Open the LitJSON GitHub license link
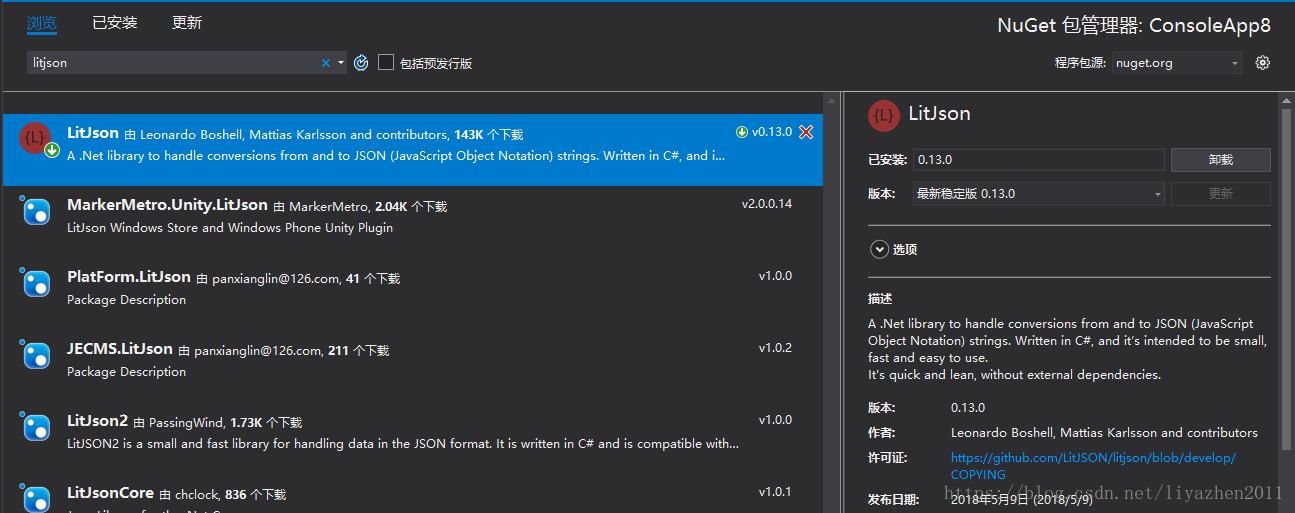Image resolution: width=1295 pixels, height=513 pixels. click(x=1093, y=466)
